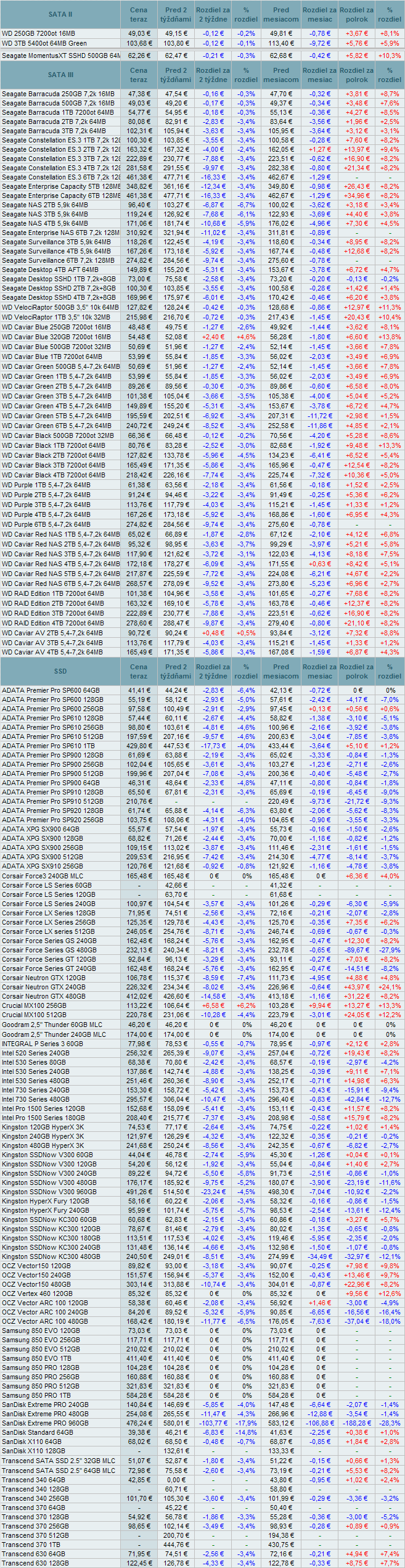Click the SSD section header

point(60,671)
